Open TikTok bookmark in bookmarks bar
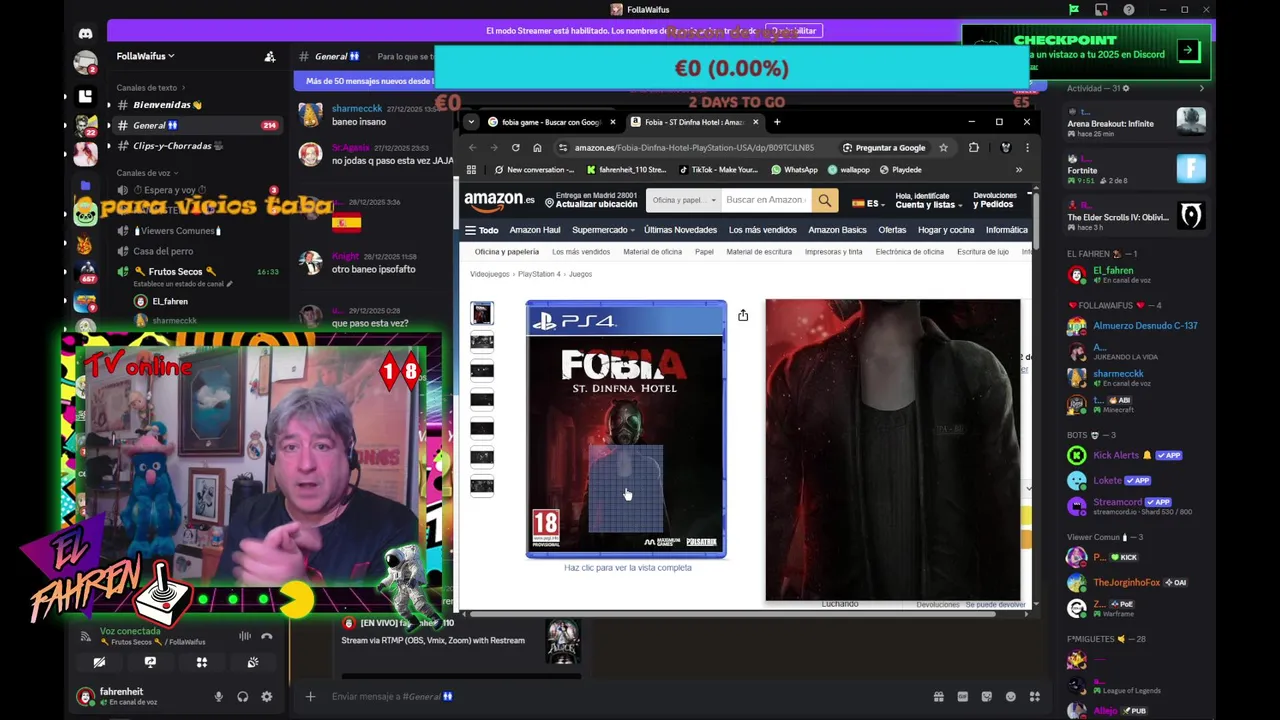 pos(717,170)
